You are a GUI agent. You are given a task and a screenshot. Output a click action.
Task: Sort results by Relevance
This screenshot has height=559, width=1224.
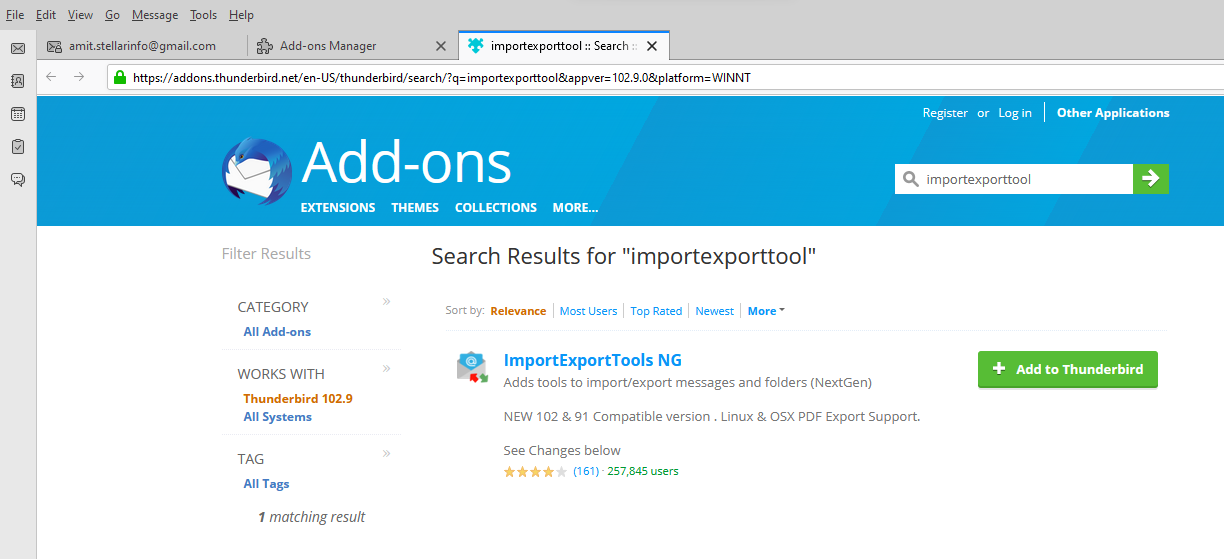518,311
